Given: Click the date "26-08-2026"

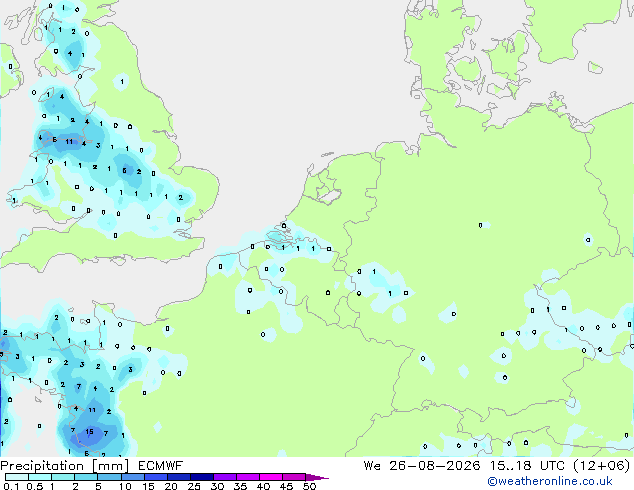Looking at the screenshot, I should 435,466.
